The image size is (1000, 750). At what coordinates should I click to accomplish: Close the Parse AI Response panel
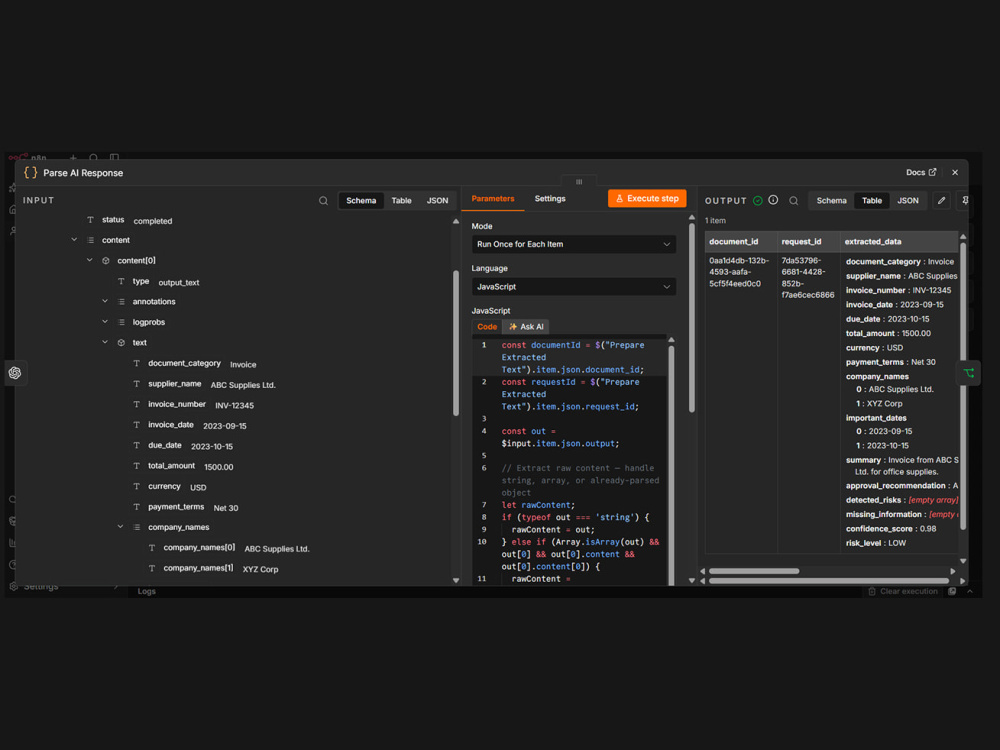click(x=955, y=173)
